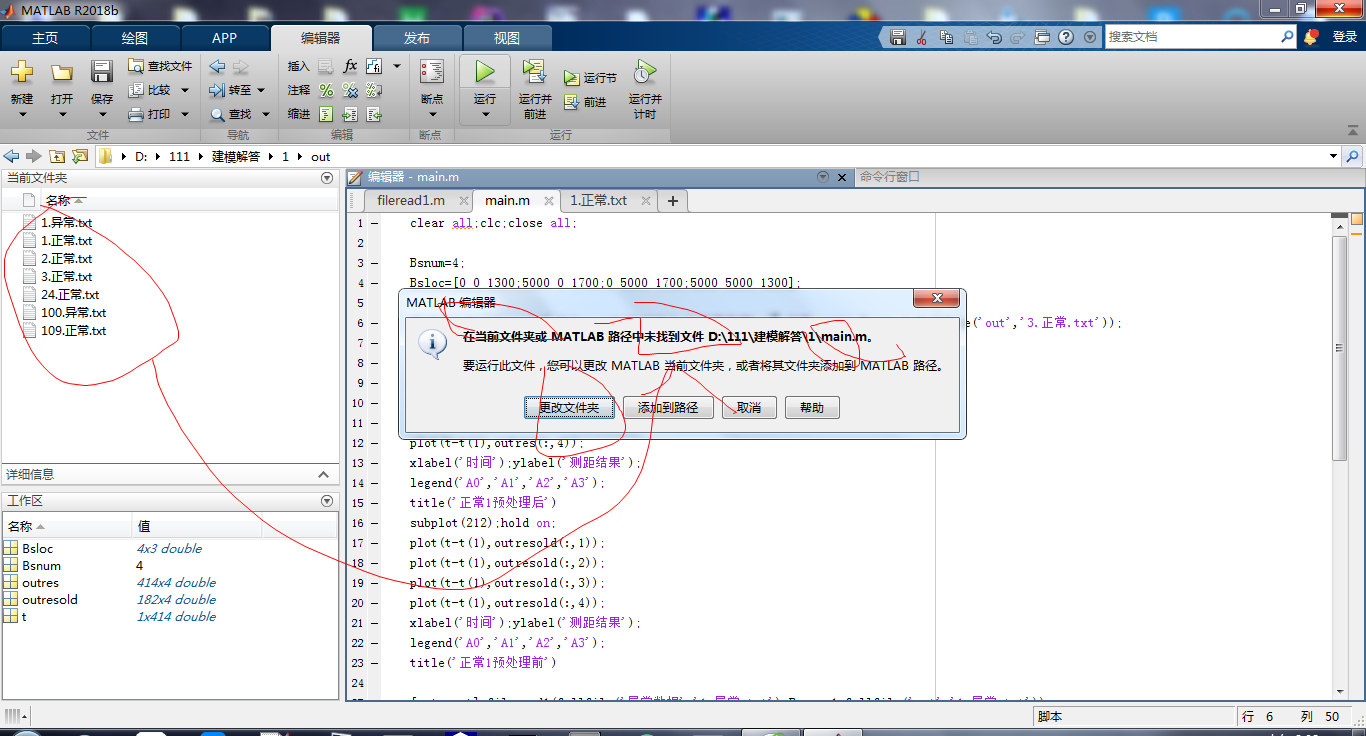Click the Run and Advance (运行并前进) icon

(x=535, y=72)
